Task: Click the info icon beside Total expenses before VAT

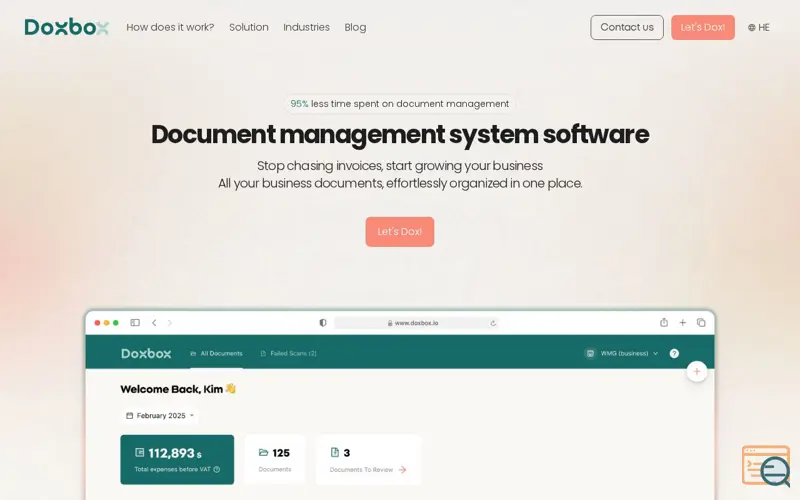Action: [x=216, y=469]
